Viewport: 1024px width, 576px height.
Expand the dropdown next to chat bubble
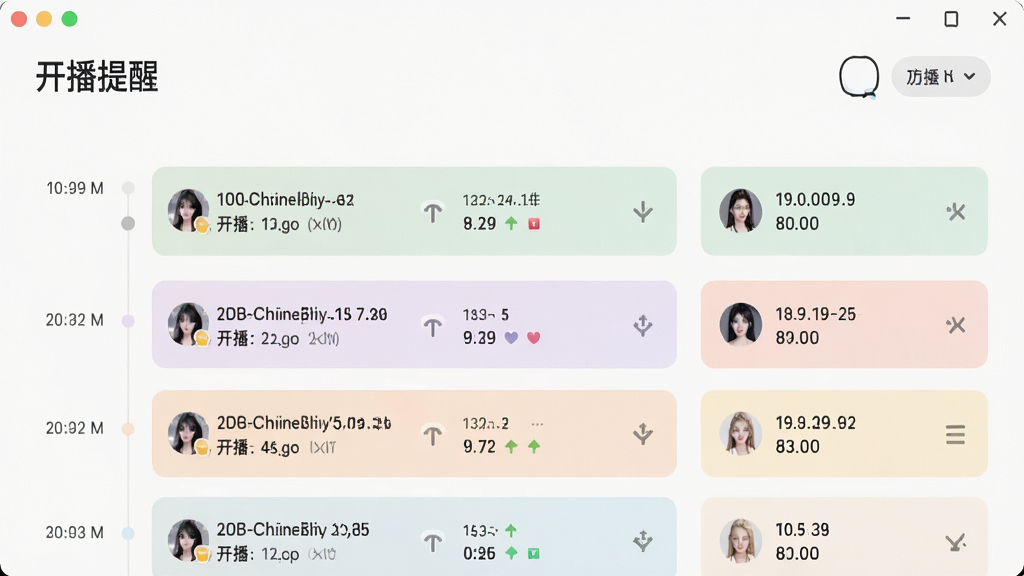coord(940,77)
